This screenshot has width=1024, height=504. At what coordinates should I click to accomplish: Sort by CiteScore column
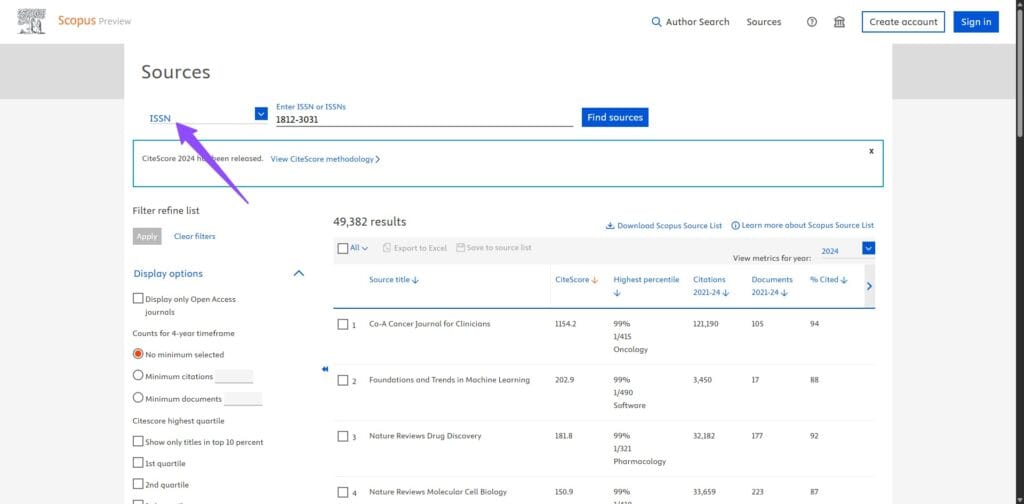[x=577, y=279]
